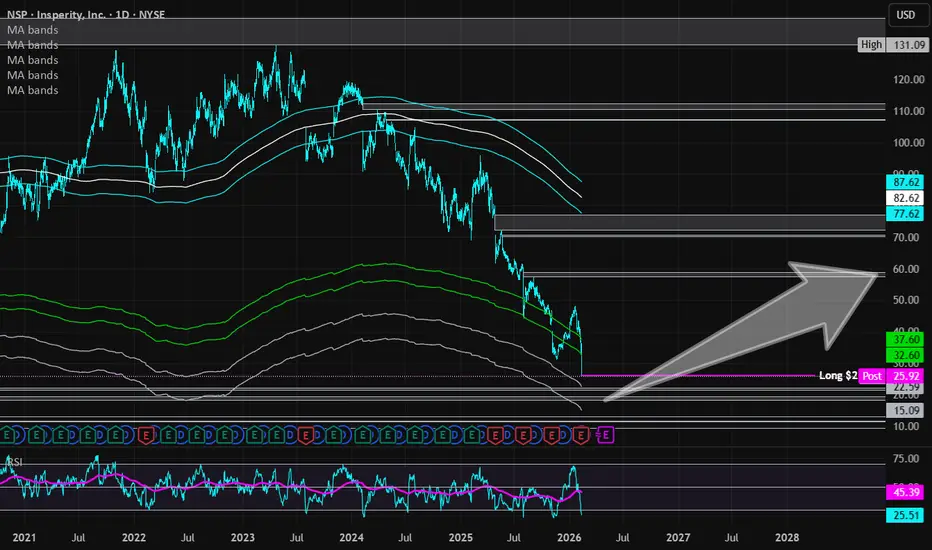
Task: Click the 2022 time axis label
Action: [x=134, y=538]
